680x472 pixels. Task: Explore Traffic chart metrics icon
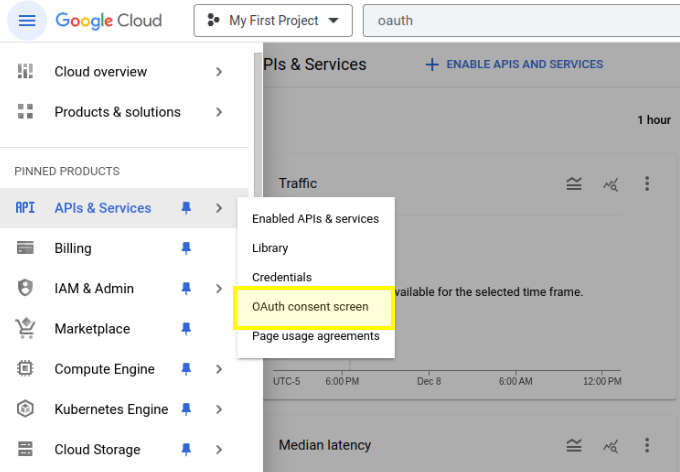tap(611, 184)
